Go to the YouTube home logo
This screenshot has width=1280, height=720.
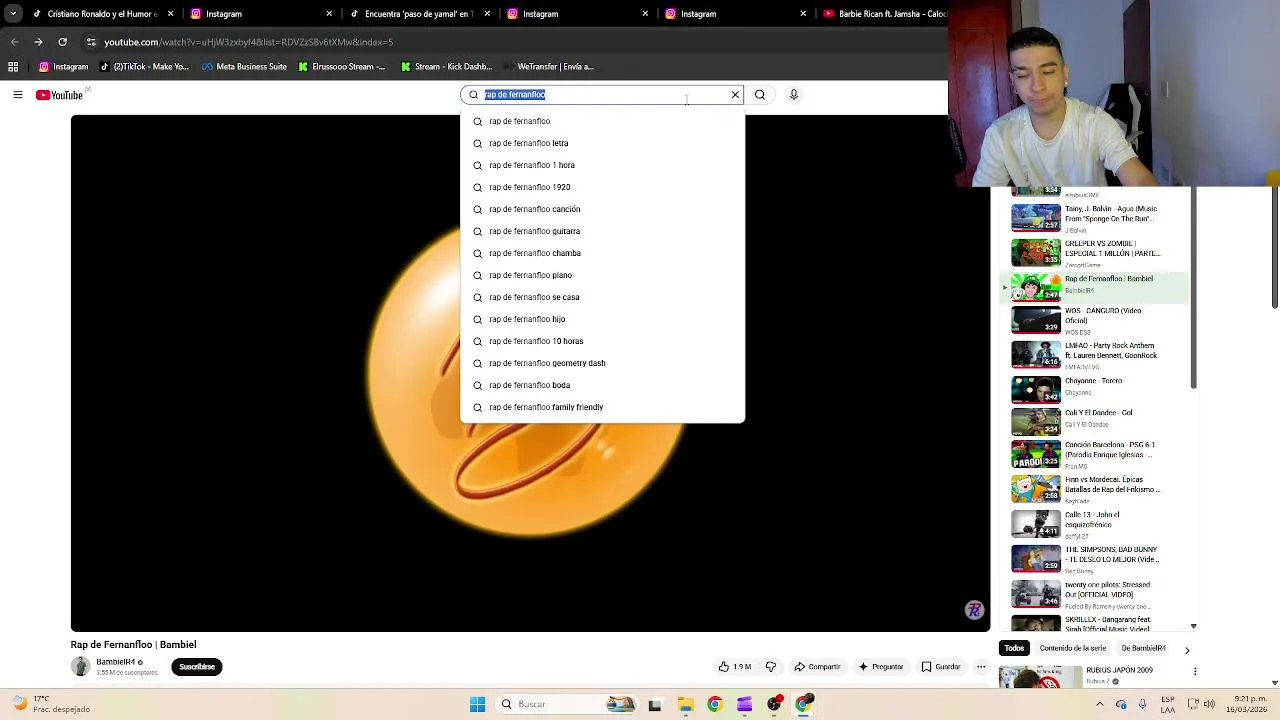pyautogui.click(x=60, y=95)
